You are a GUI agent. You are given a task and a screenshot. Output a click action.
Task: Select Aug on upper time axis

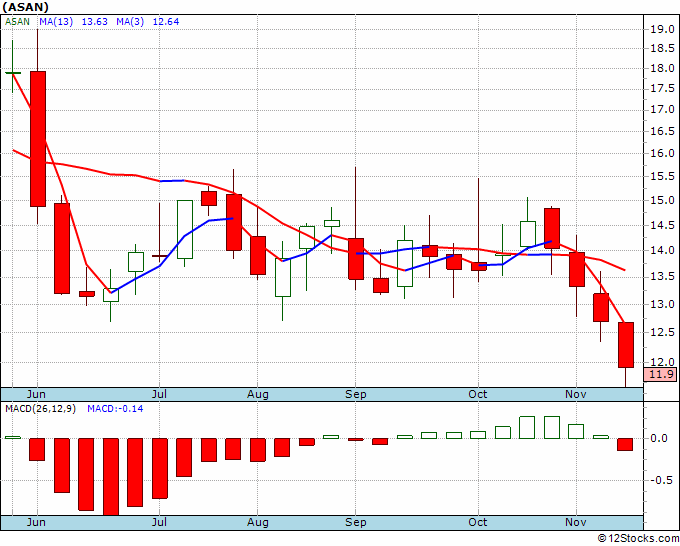(x=258, y=394)
